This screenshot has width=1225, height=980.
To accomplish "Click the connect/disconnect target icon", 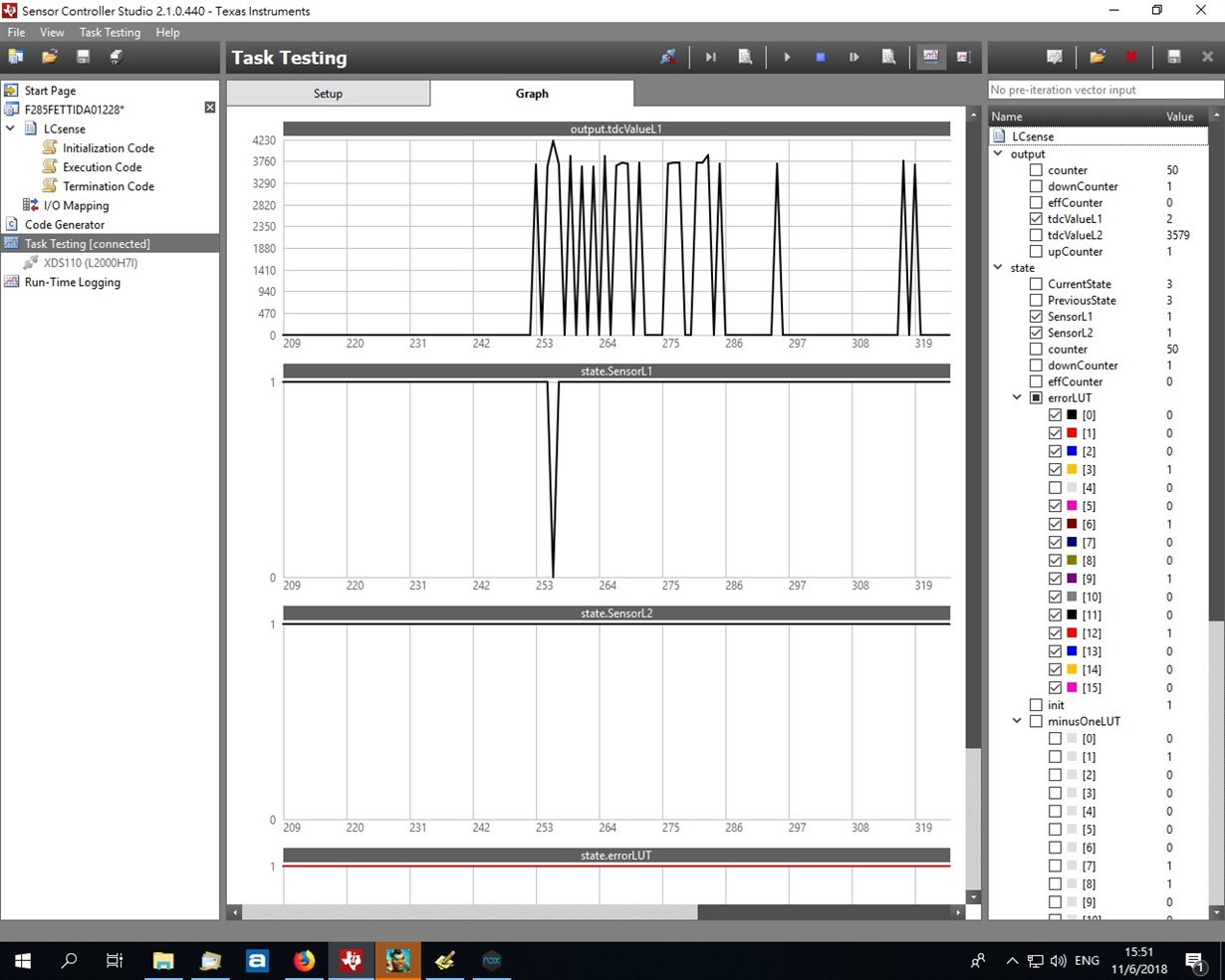I will click(x=668, y=57).
